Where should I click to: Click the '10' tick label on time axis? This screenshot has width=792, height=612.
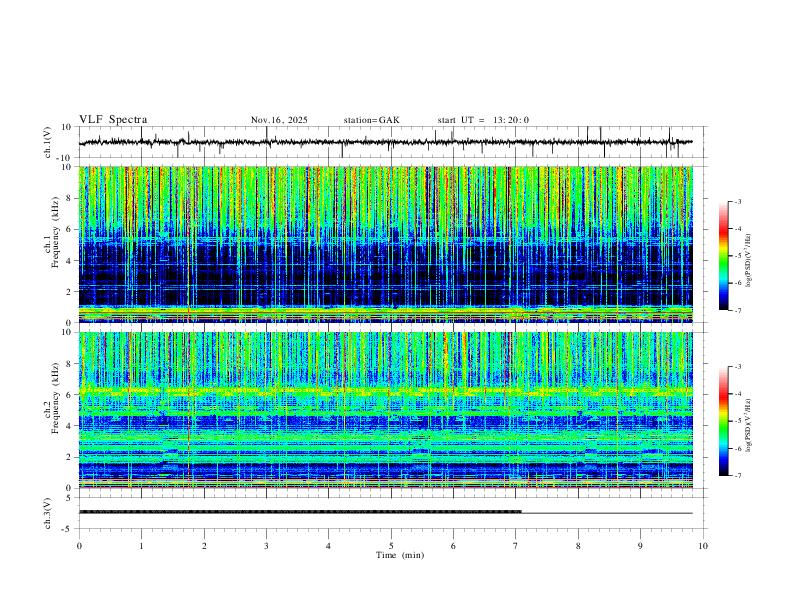703,546
